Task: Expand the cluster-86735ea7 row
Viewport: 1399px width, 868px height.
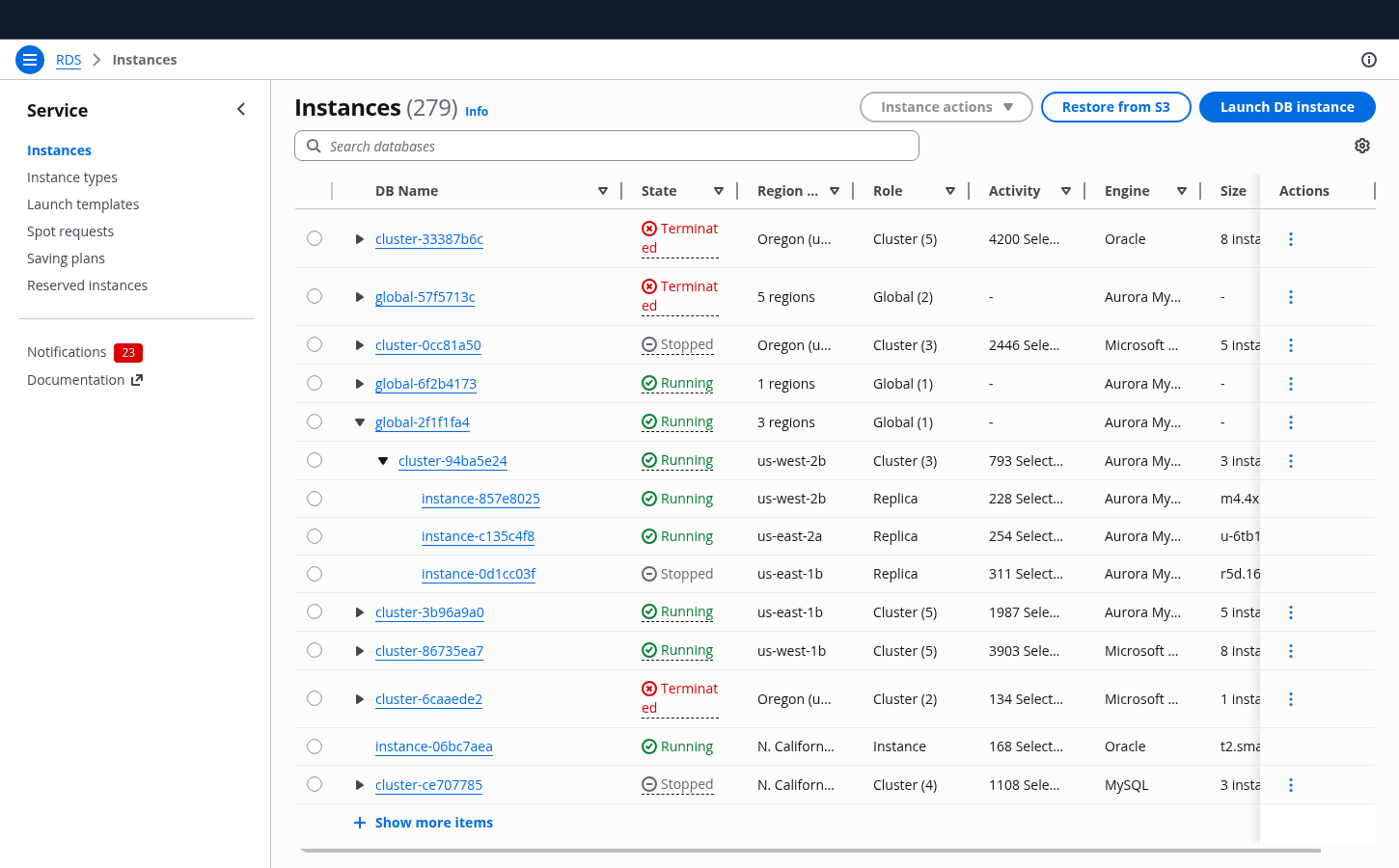Action: coord(359,651)
